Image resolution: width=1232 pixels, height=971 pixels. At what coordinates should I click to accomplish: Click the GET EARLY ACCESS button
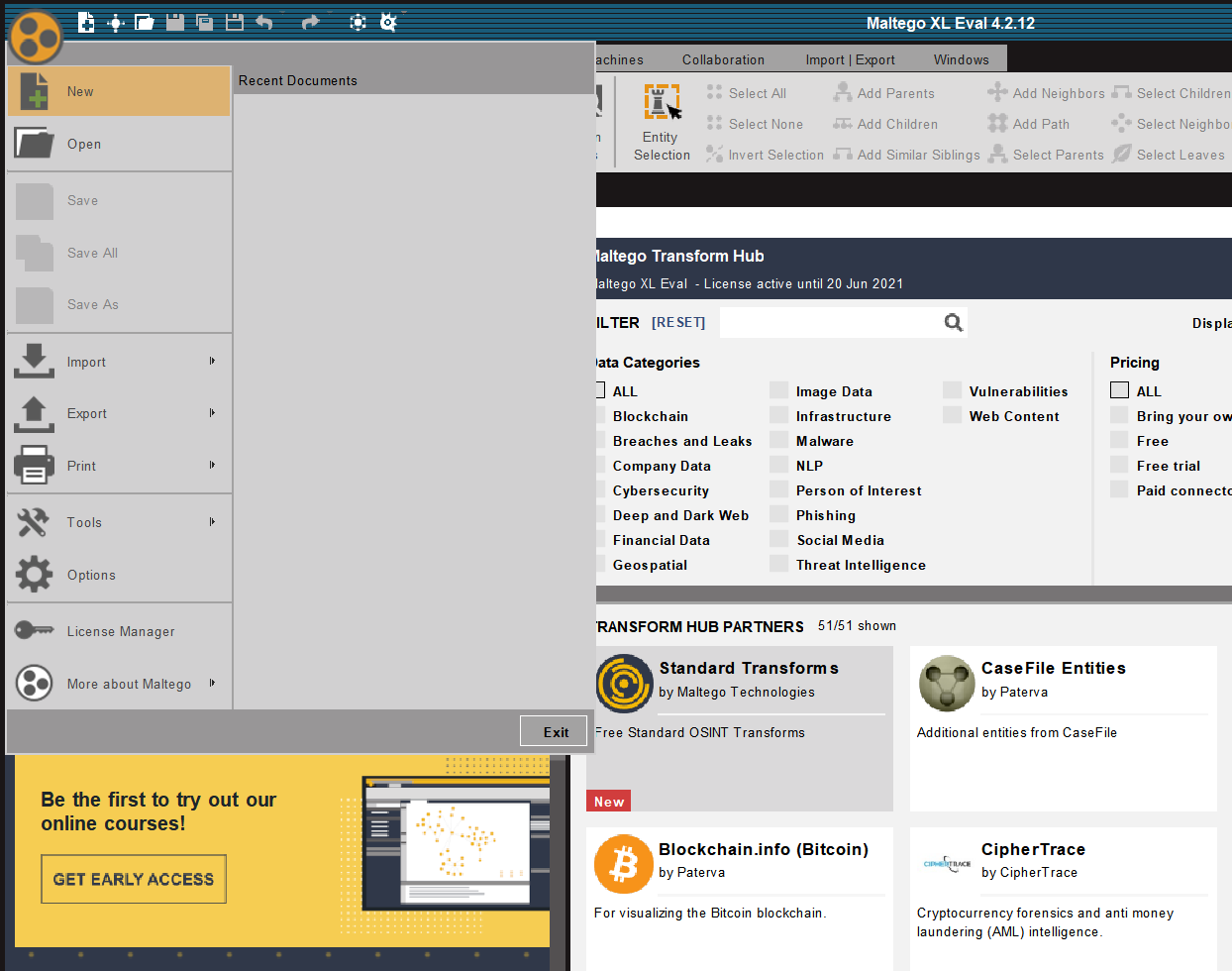134,879
